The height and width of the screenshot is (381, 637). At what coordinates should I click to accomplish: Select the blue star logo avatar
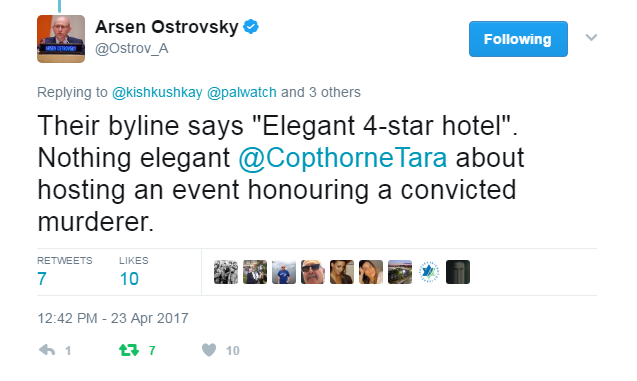coord(429,272)
